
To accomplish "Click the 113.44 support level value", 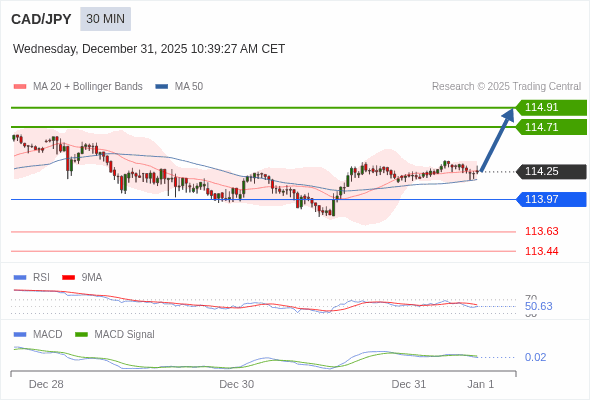I will pyautogui.click(x=541, y=251).
